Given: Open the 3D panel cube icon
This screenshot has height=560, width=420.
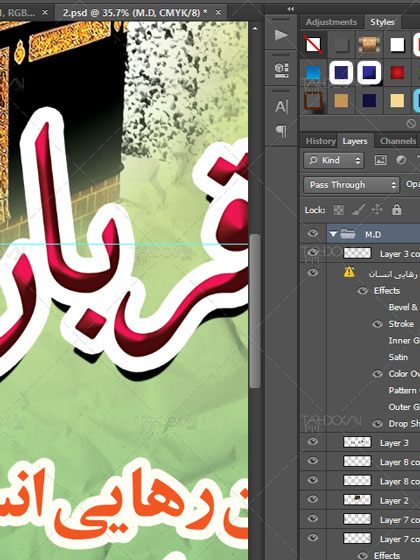Looking at the screenshot, I should (281, 70).
